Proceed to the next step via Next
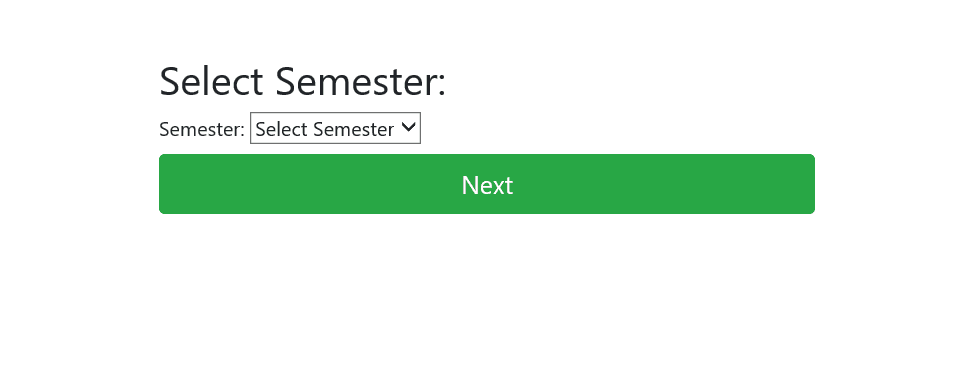The width and height of the screenshot is (960, 373). point(487,184)
